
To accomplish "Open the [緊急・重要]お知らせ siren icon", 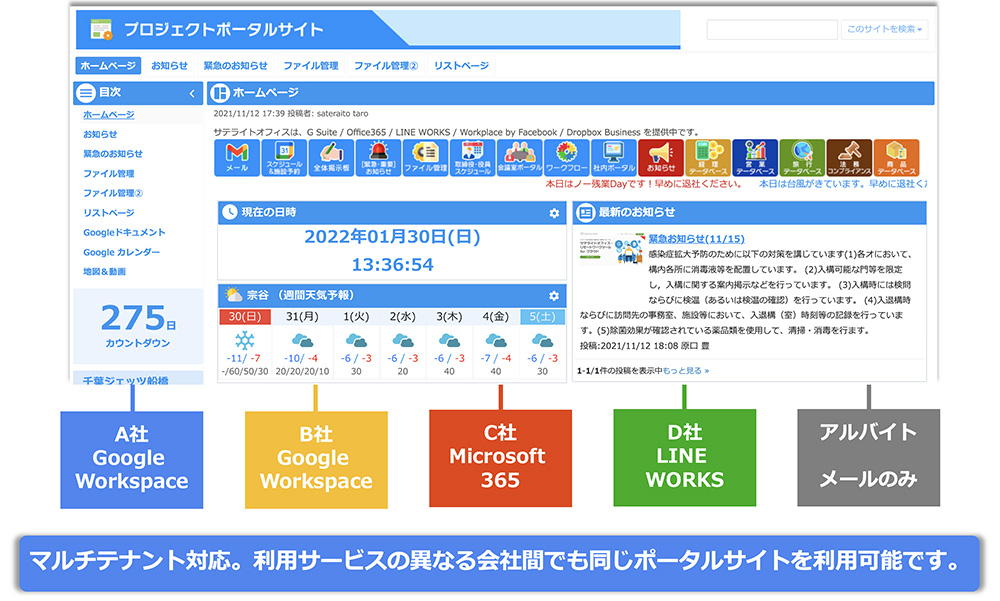I will pyautogui.click(x=378, y=158).
